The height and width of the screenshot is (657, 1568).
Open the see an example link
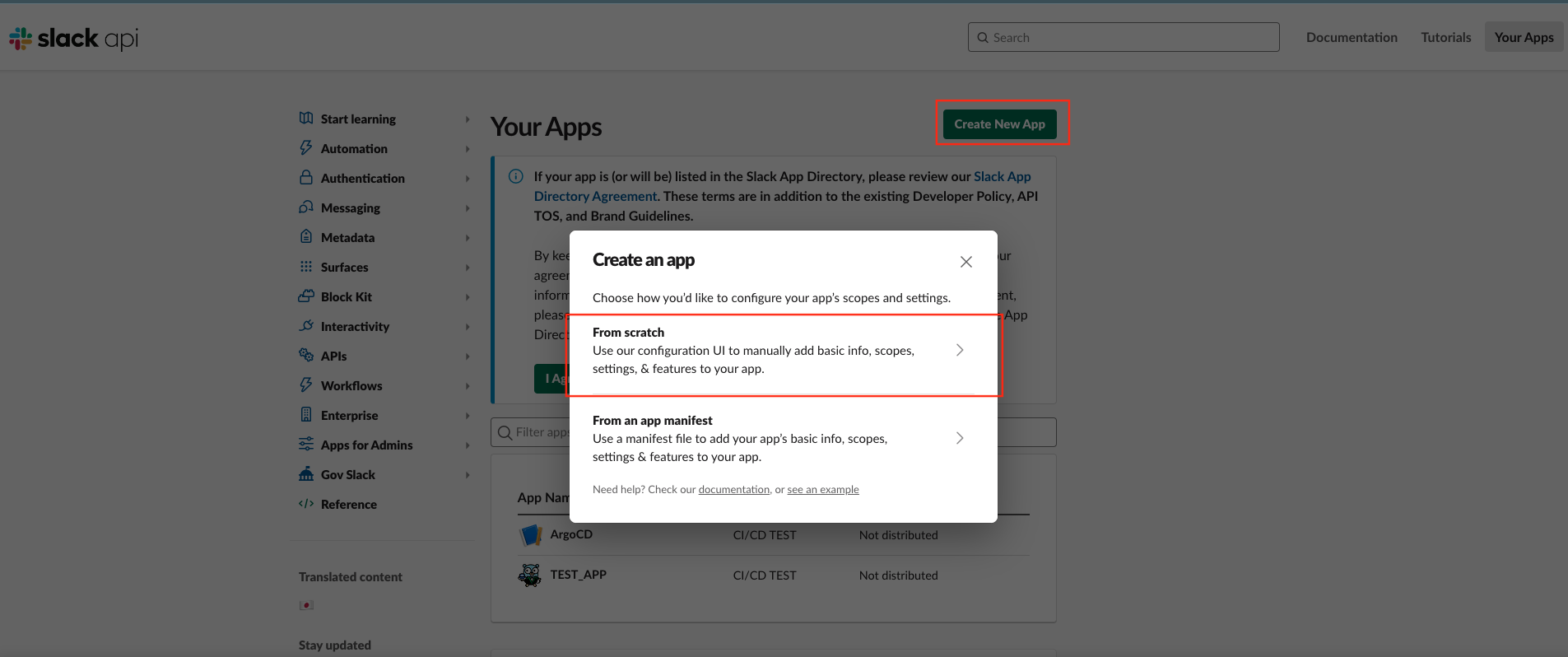(823, 489)
